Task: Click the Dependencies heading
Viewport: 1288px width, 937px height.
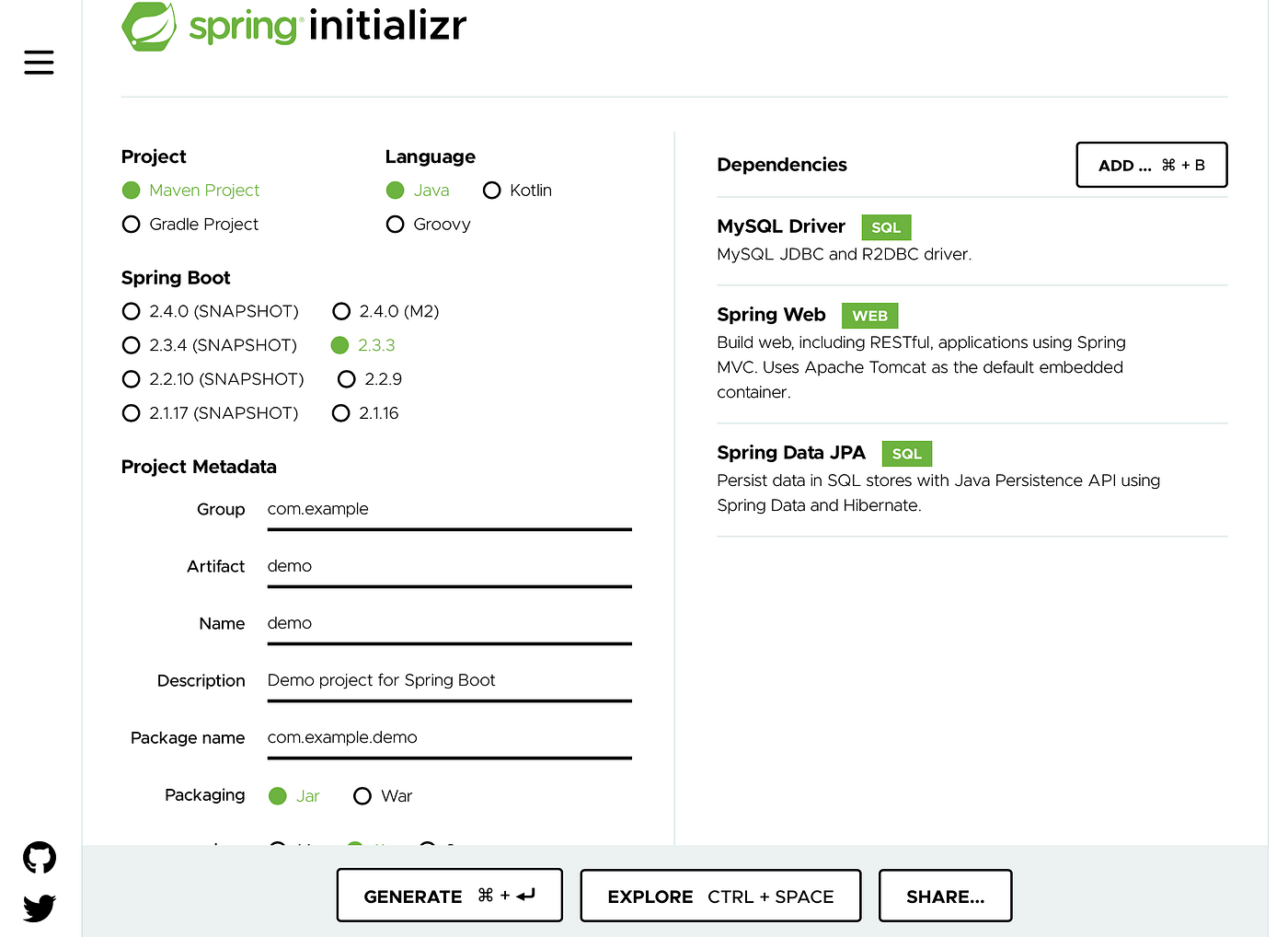Action: point(782,165)
